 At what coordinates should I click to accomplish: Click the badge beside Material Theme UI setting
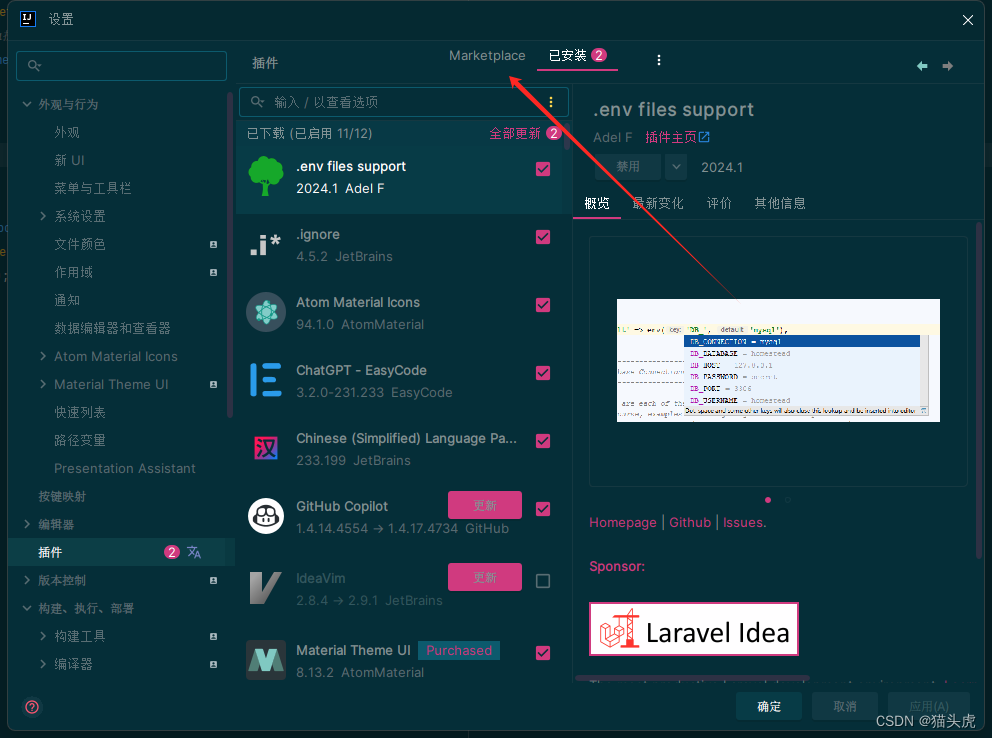pyautogui.click(x=213, y=384)
